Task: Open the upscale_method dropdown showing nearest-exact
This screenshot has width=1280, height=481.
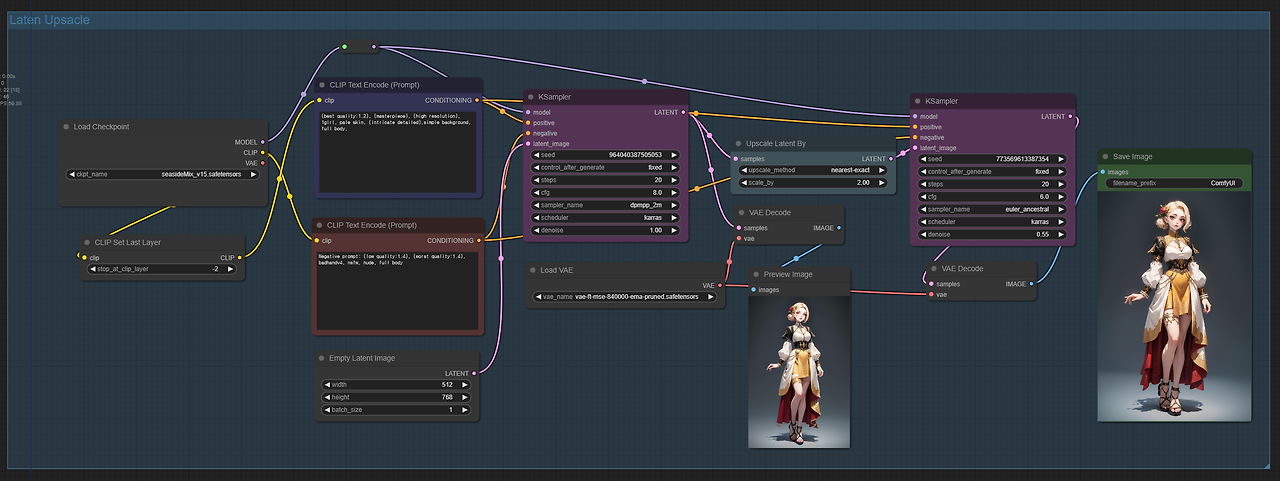Action: pyautogui.click(x=813, y=170)
